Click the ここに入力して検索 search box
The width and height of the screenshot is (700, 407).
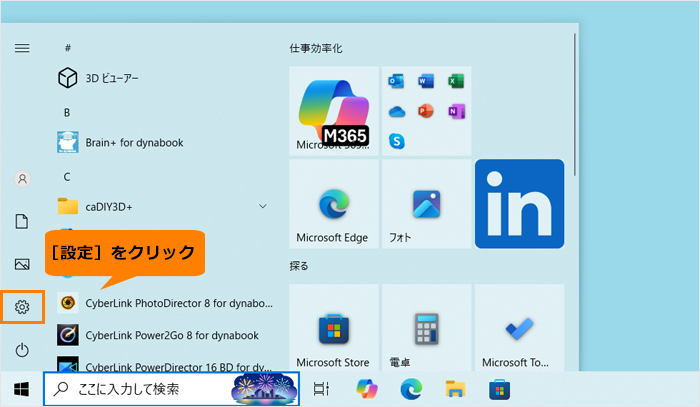[x=171, y=389]
